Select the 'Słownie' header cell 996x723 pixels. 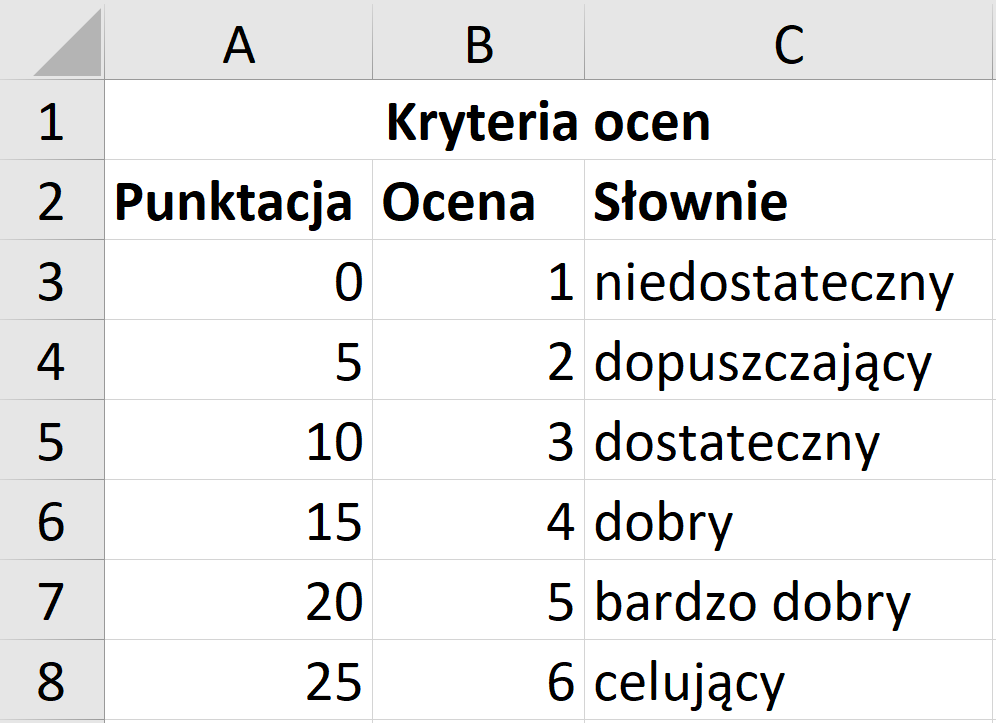(x=788, y=200)
